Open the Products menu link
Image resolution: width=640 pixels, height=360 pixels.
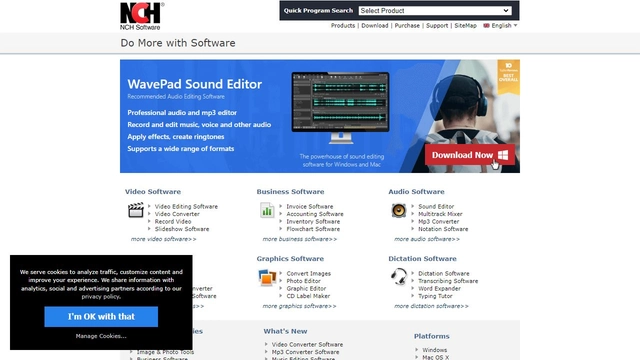(343, 25)
